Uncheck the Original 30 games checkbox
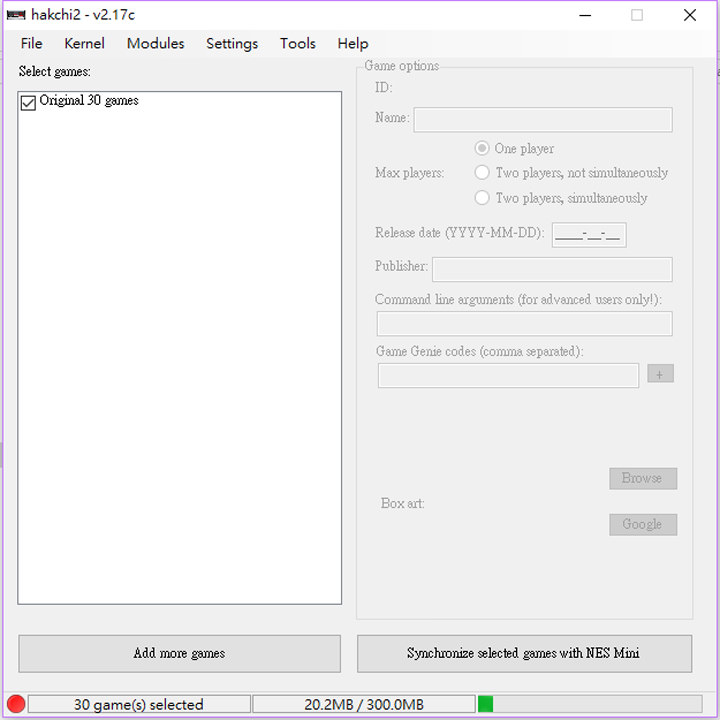The height and width of the screenshot is (720, 720). [x=28, y=102]
